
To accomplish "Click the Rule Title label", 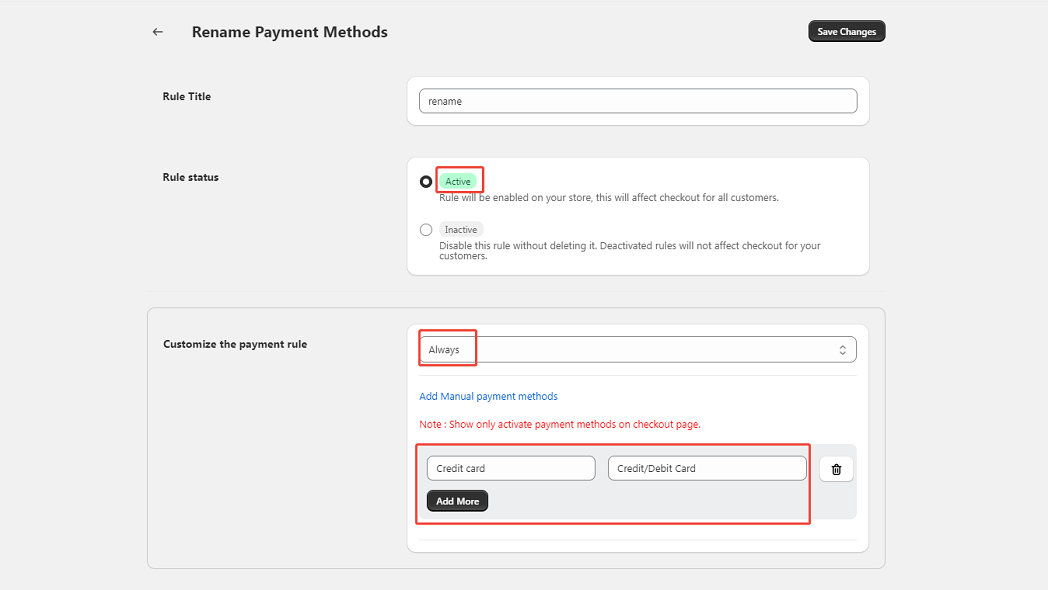I will (187, 97).
